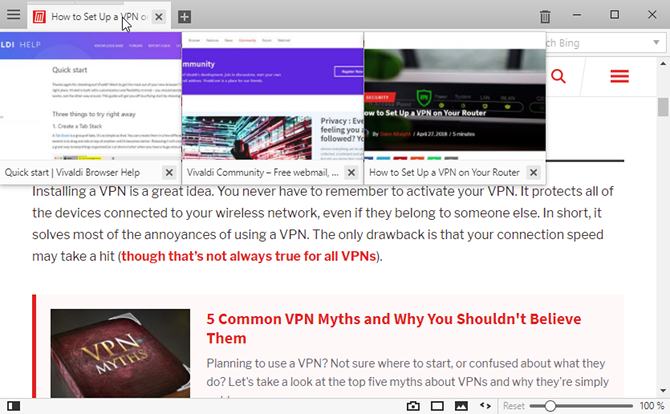Viewport: 670px width, 414px height.
Task: Close the Vivaldi Community stacked tab
Action: coord(351,173)
